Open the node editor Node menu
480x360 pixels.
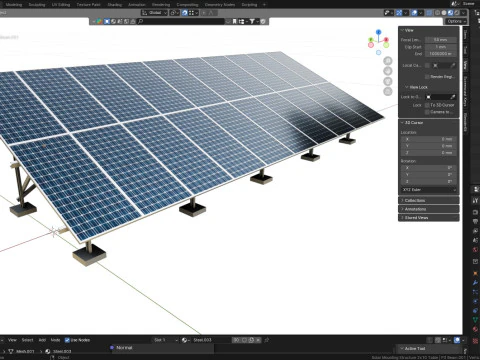[x=55, y=340]
